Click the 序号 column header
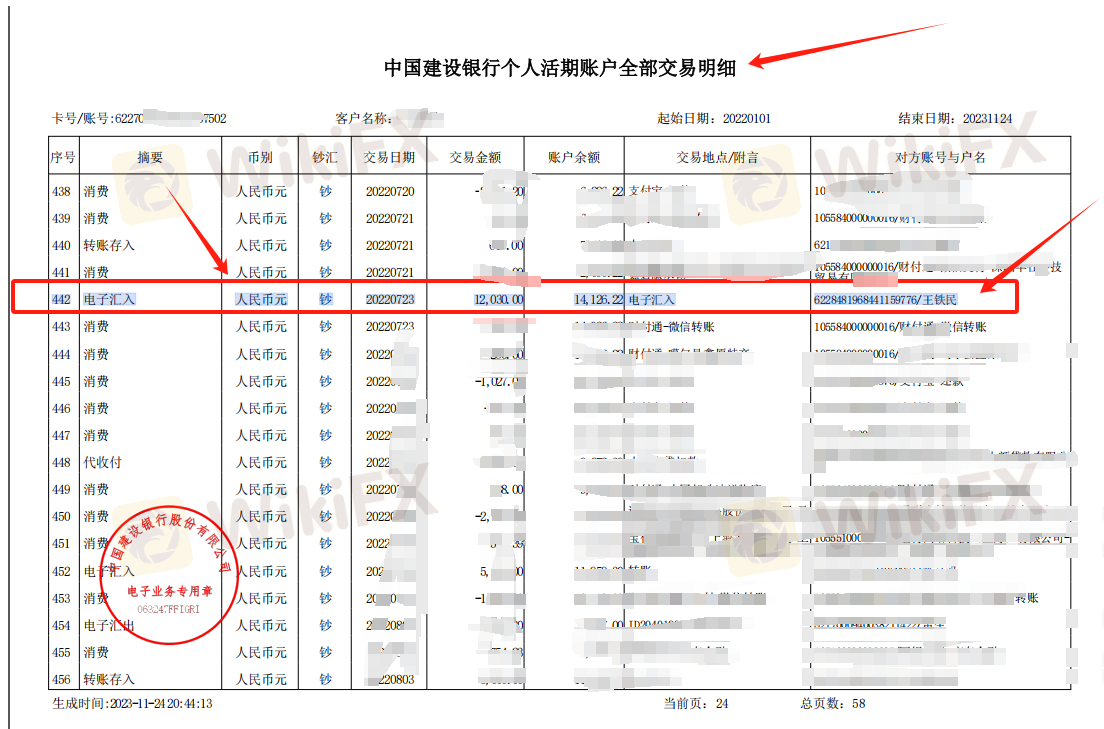The width and height of the screenshot is (1104, 729). (63, 157)
